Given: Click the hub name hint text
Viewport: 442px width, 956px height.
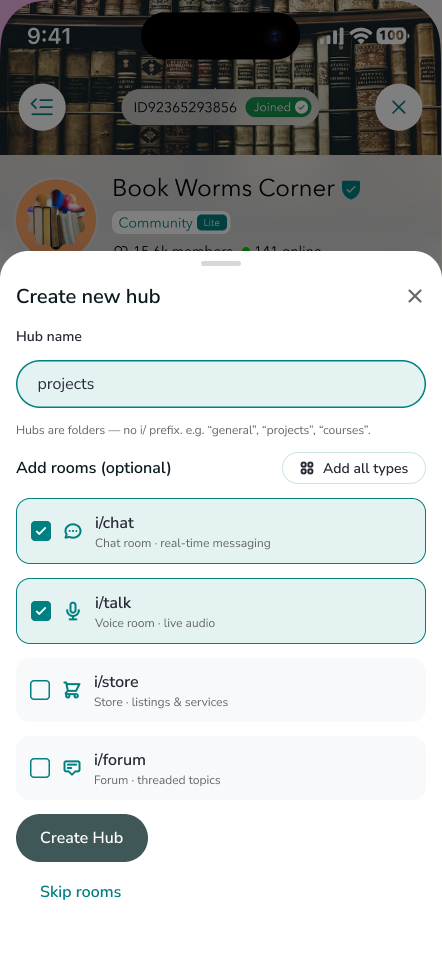Looking at the screenshot, I should tap(193, 430).
